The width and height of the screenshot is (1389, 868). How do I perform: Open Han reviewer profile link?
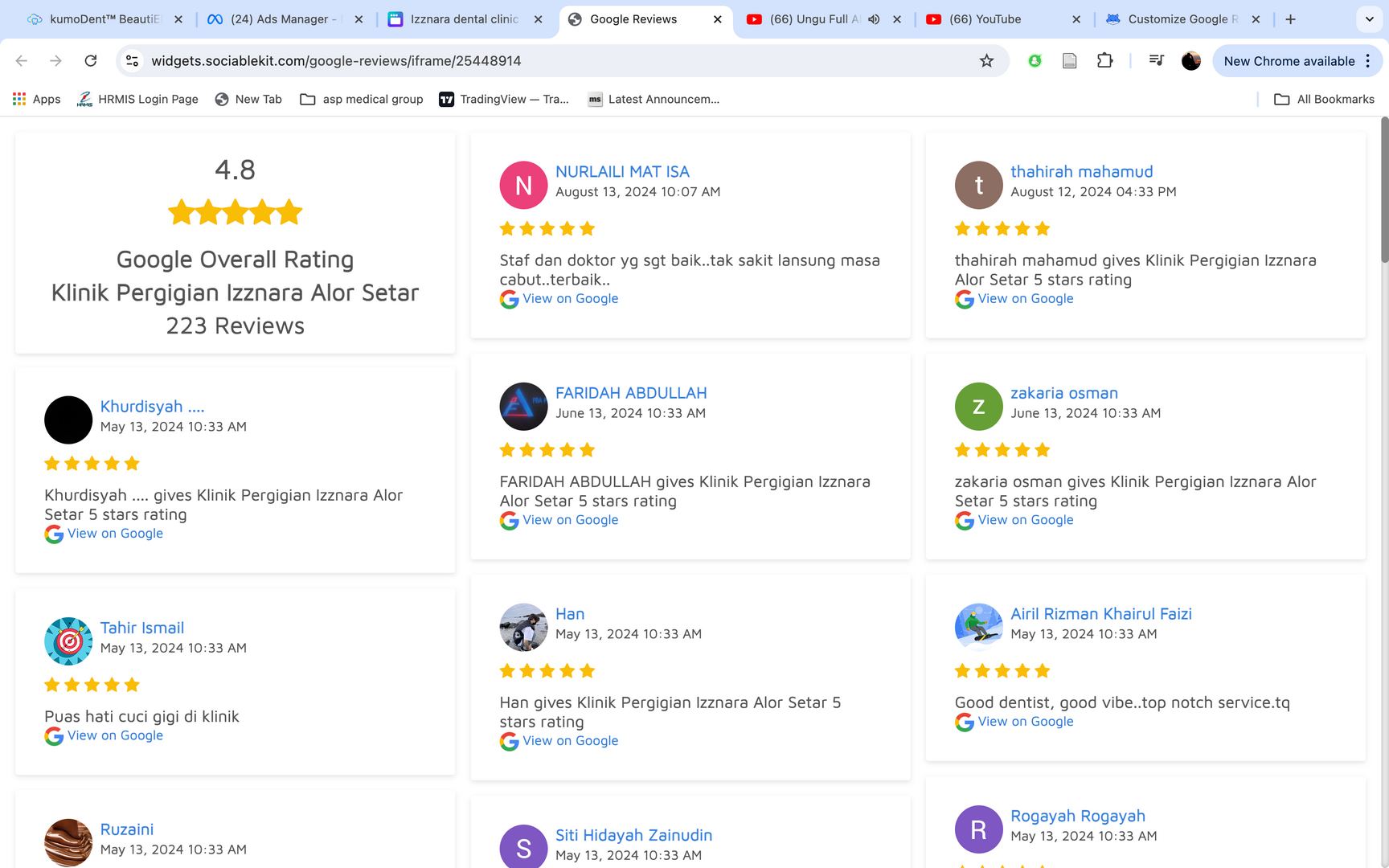(570, 614)
